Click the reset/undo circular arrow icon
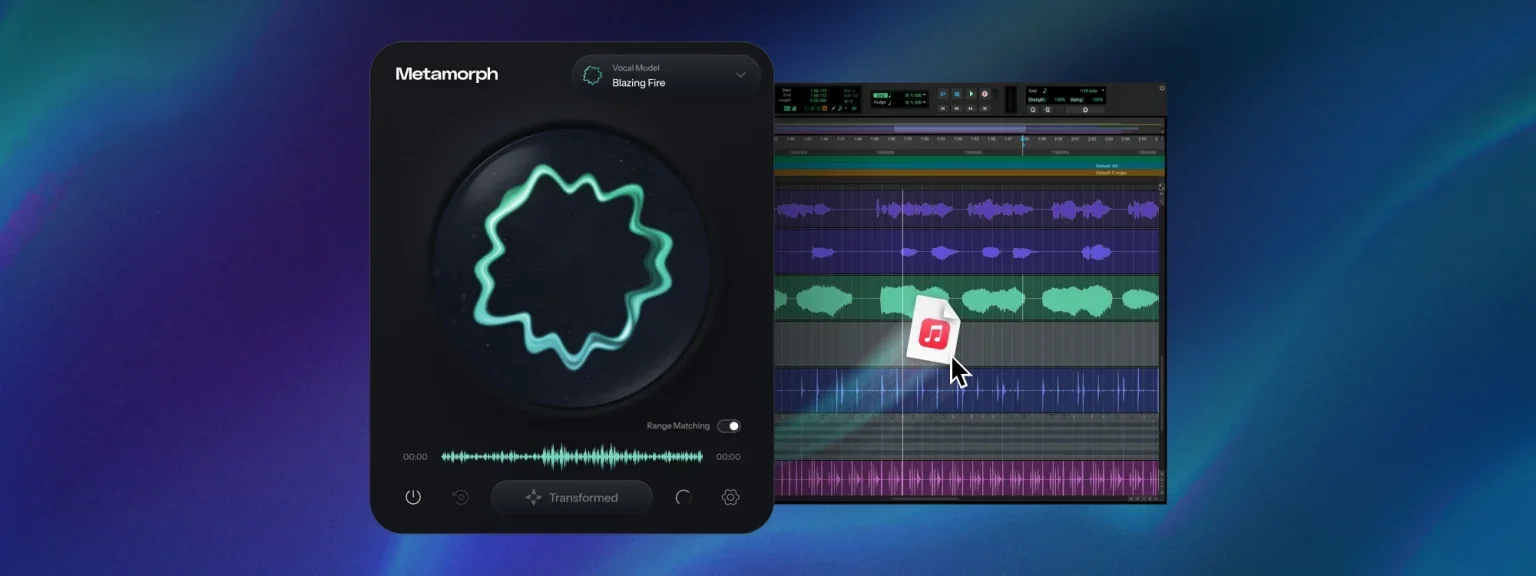Viewport: 1536px width, 576px height. click(x=461, y=497)
